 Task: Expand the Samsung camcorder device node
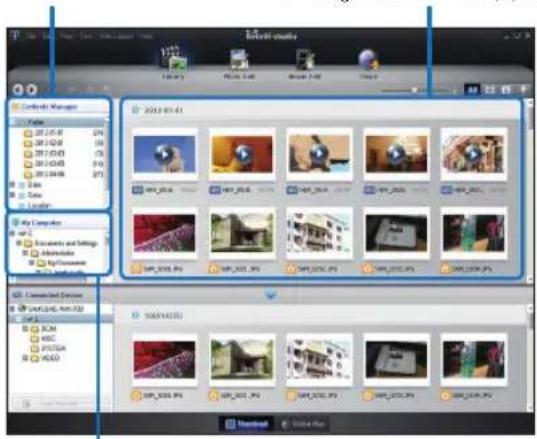(12, 309)
